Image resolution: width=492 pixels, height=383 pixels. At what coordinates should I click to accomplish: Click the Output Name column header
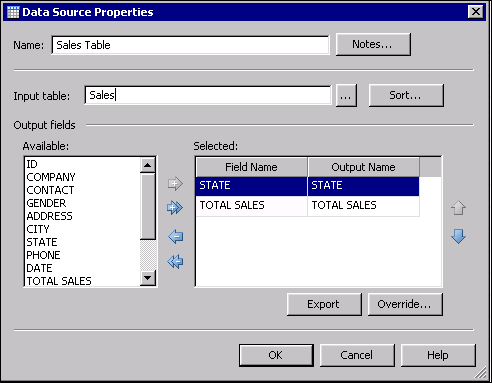pyautogui.click(x=363, y=167)
